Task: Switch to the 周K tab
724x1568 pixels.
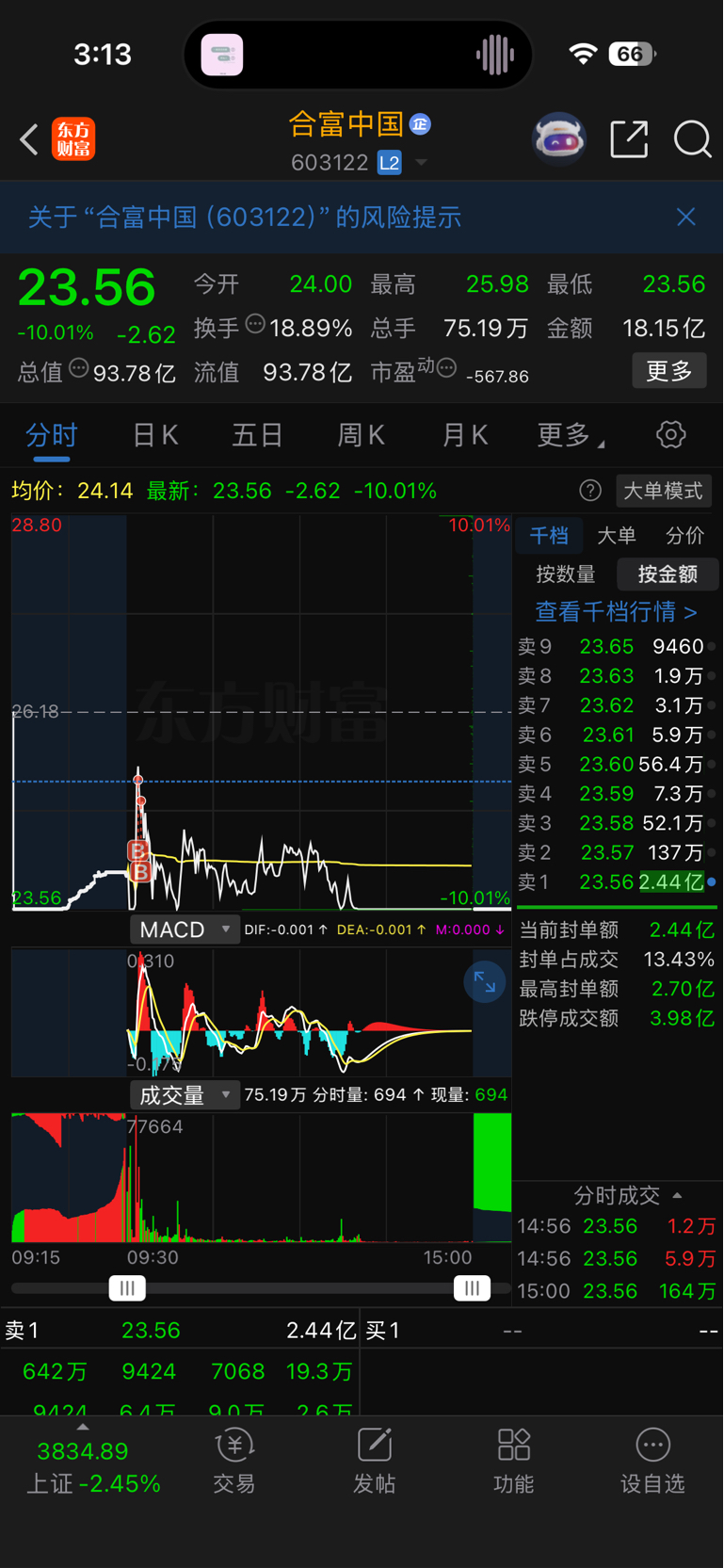Action: tap(362, 435)
